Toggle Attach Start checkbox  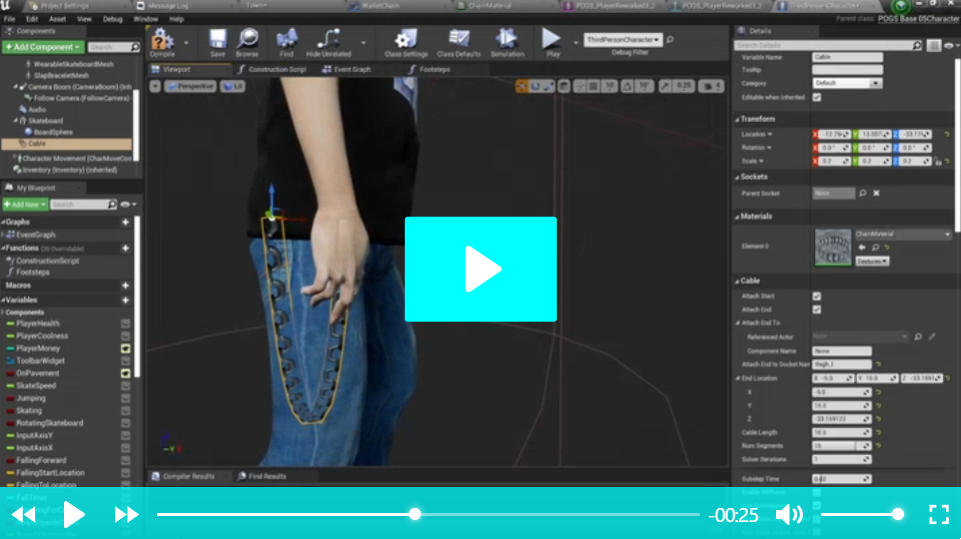tap(816, 296)
